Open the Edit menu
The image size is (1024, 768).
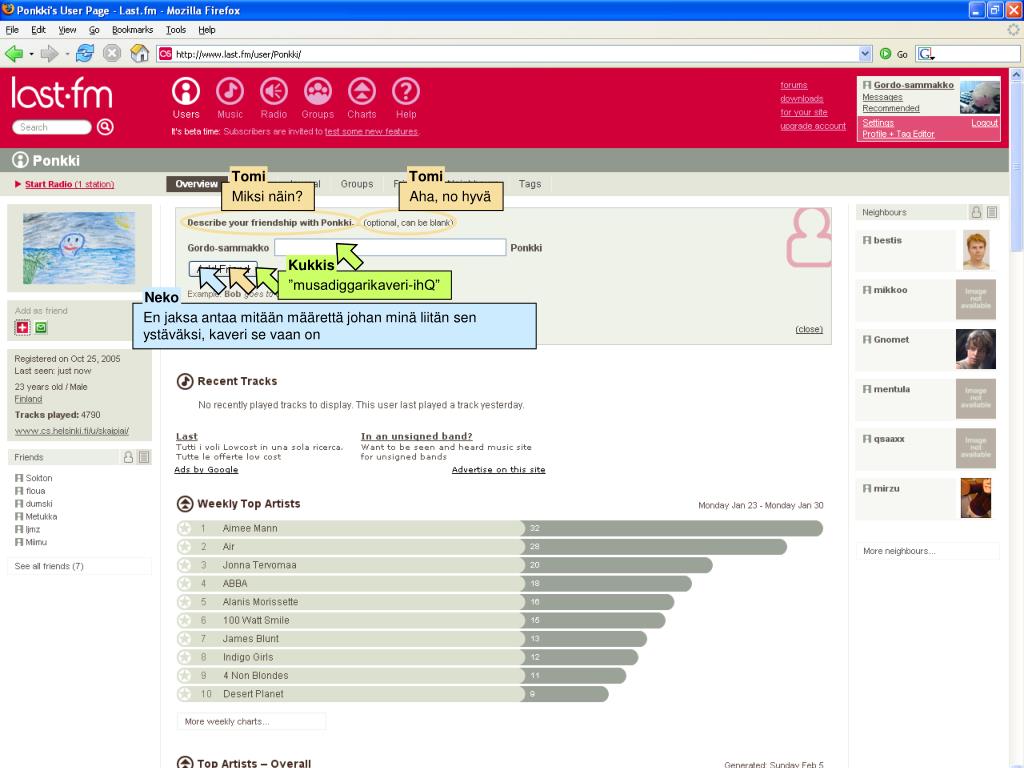pos(39,30)
